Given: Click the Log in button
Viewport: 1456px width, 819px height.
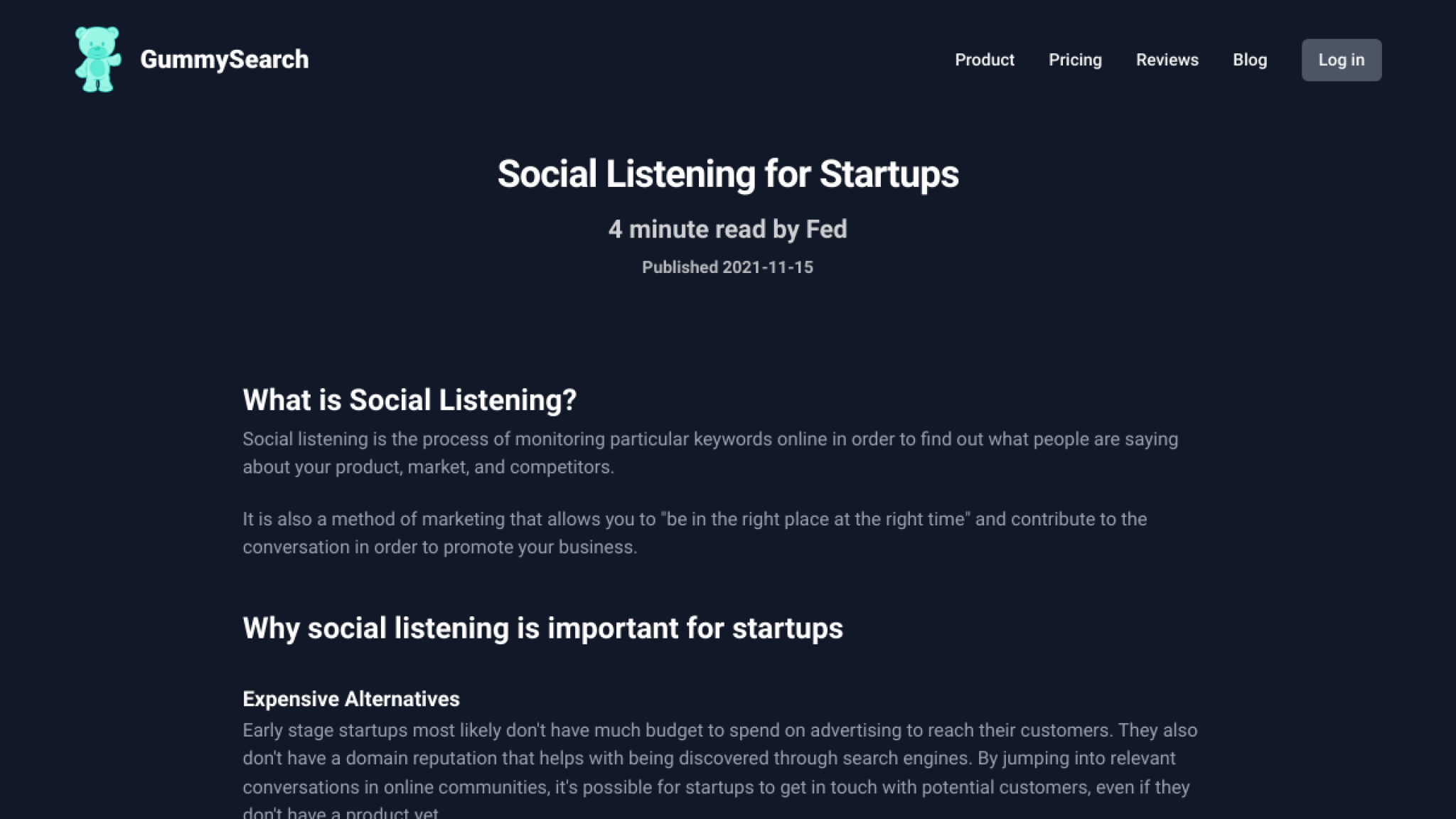Looking at the screenshot, I should 1341,60.
